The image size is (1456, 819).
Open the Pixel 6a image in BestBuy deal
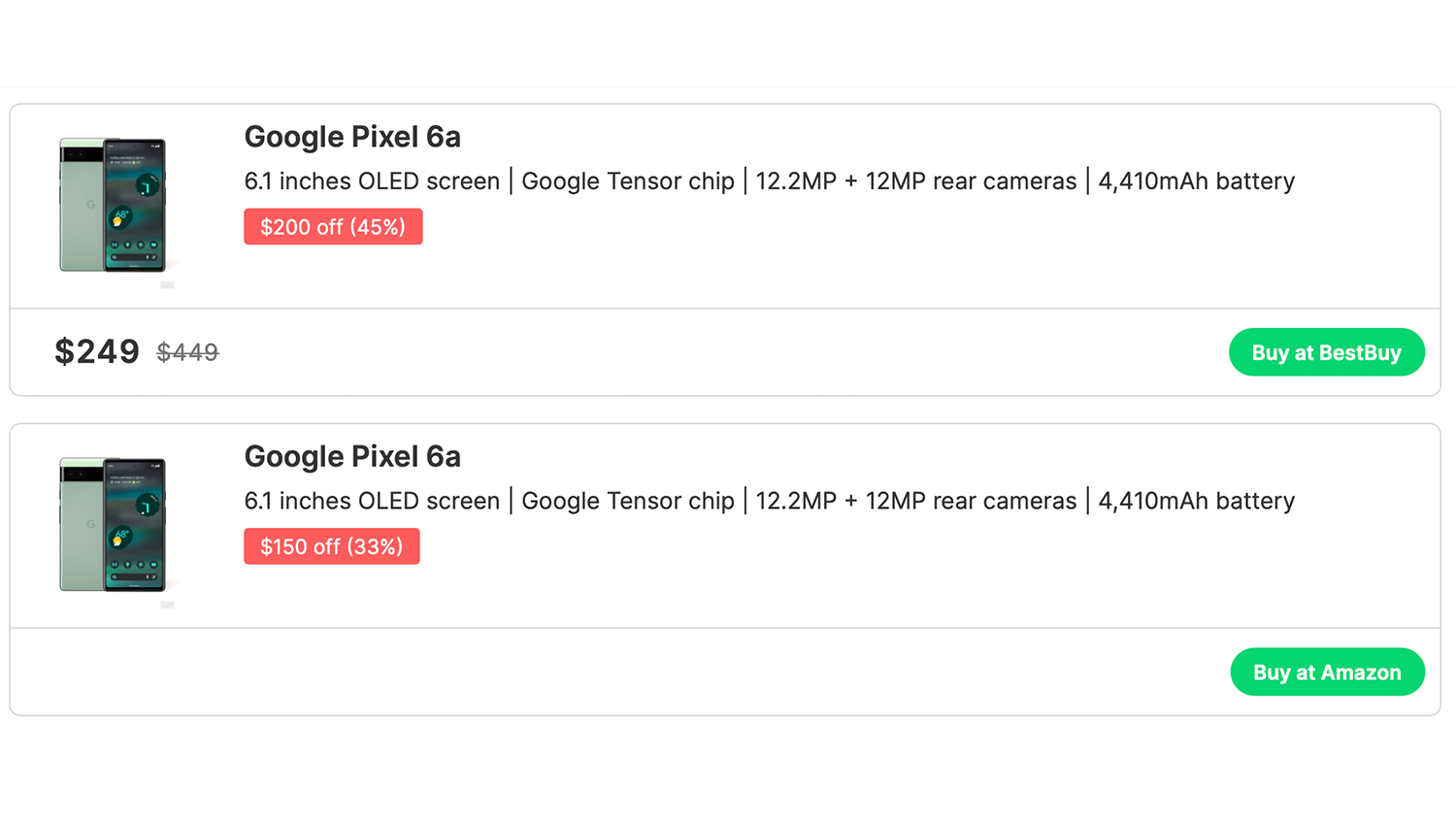pos(113,205)
